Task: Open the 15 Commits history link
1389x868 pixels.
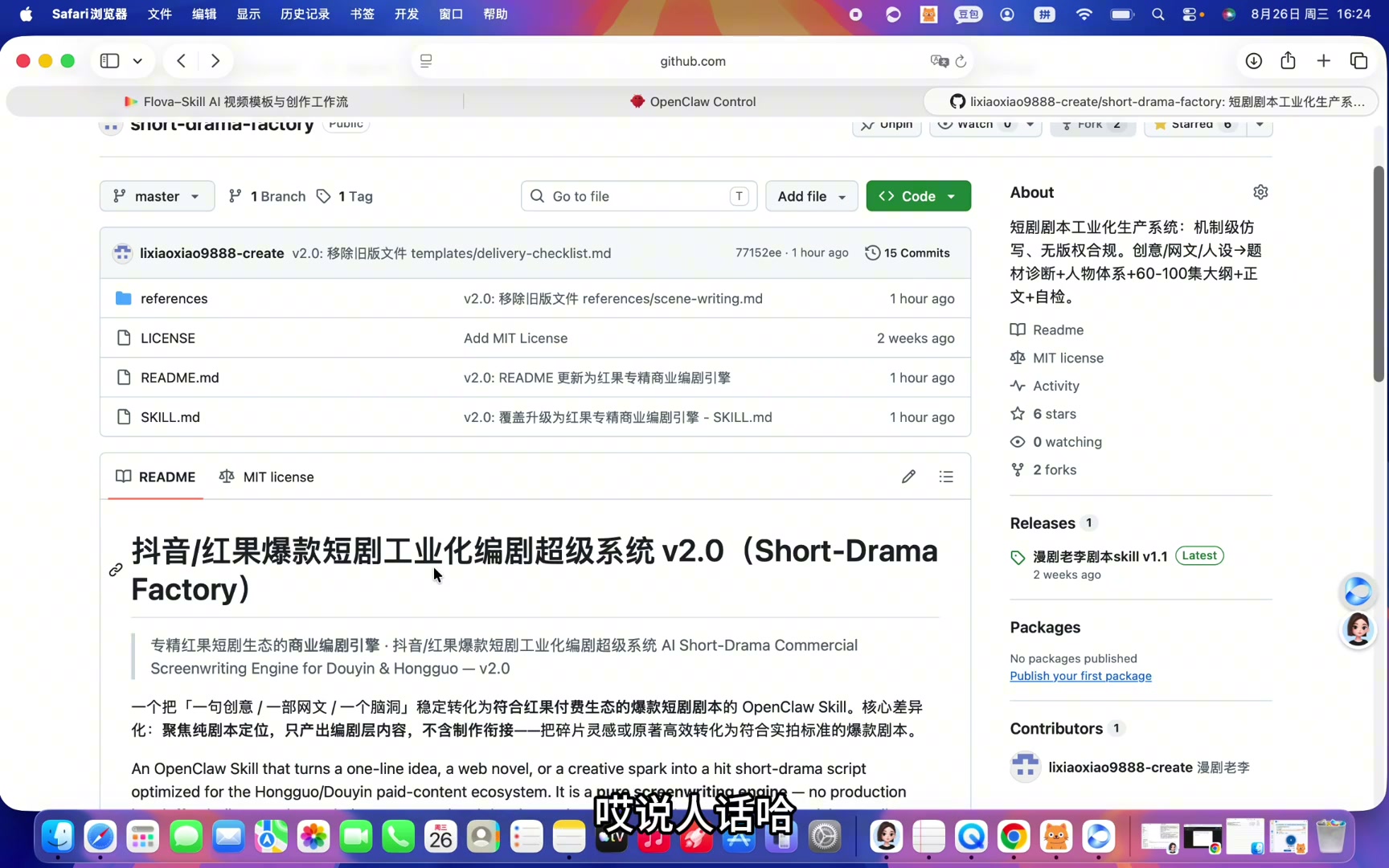Action: [908, 253]
